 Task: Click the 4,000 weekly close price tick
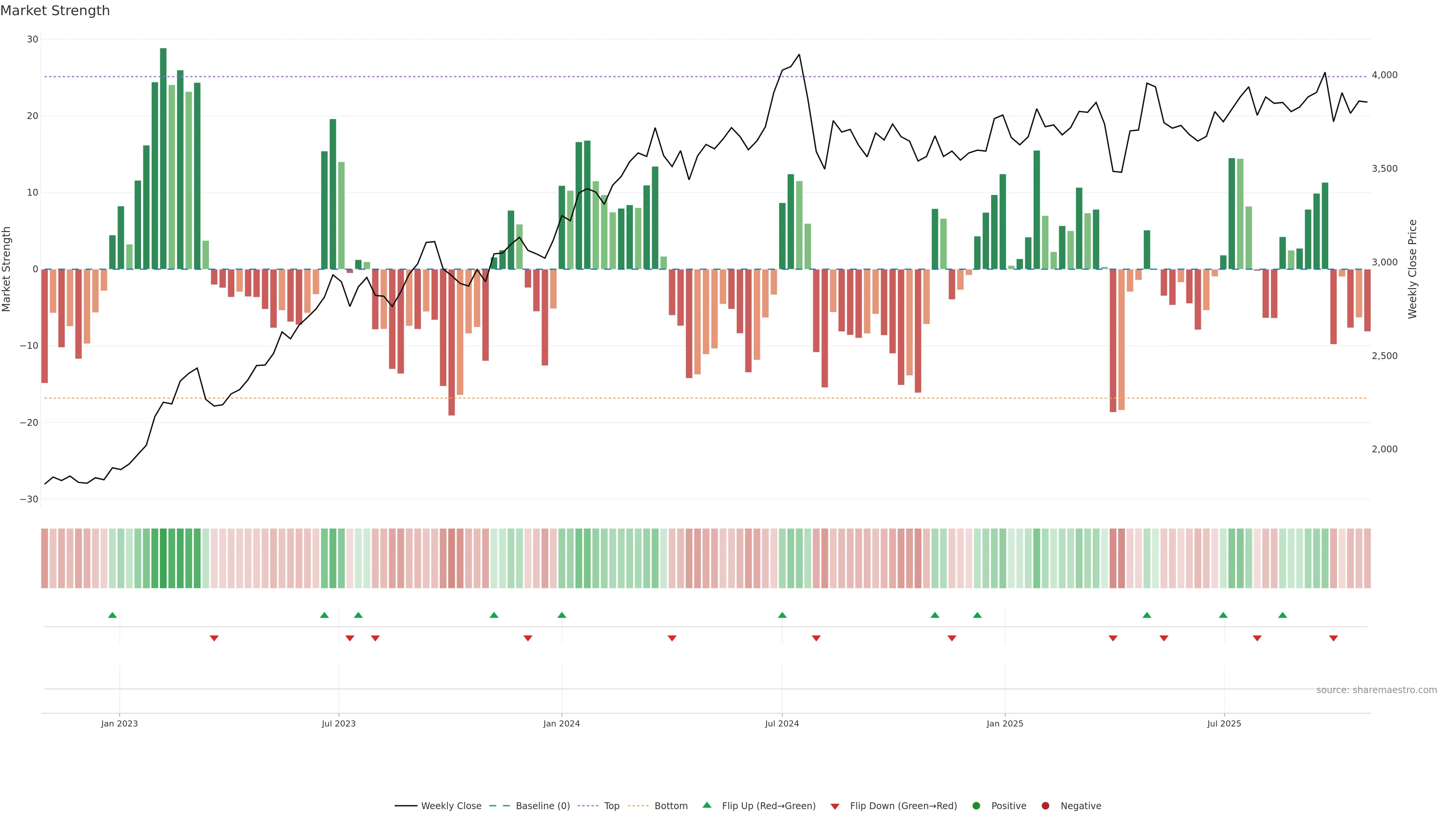pyautogui.click(x=1384, y=75)
